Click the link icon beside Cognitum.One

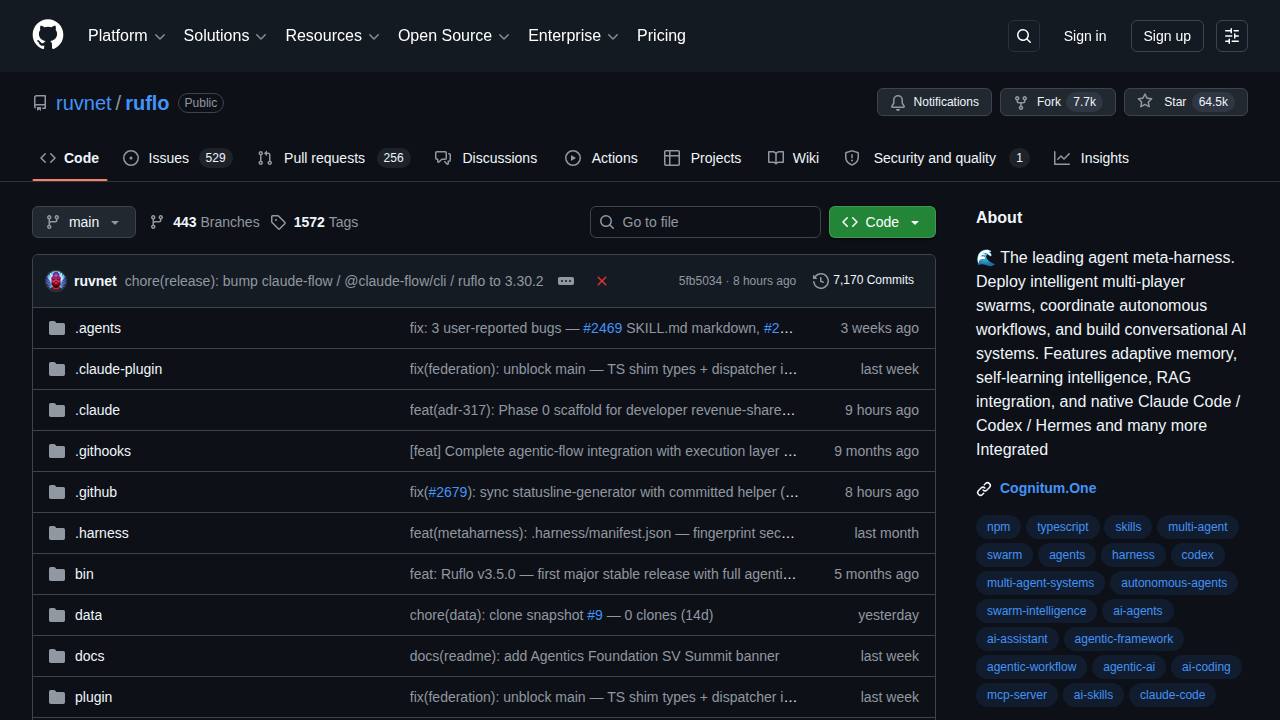984,489
